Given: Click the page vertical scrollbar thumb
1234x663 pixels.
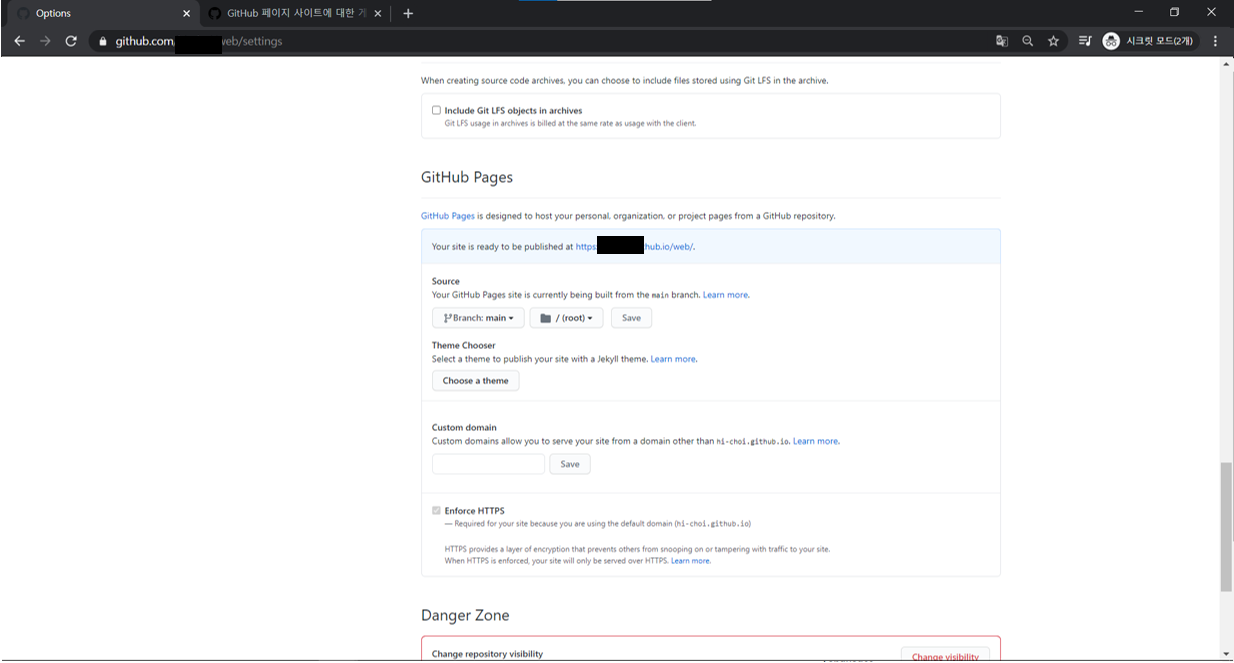Looking at the screenshot, I should (1226, 528).
